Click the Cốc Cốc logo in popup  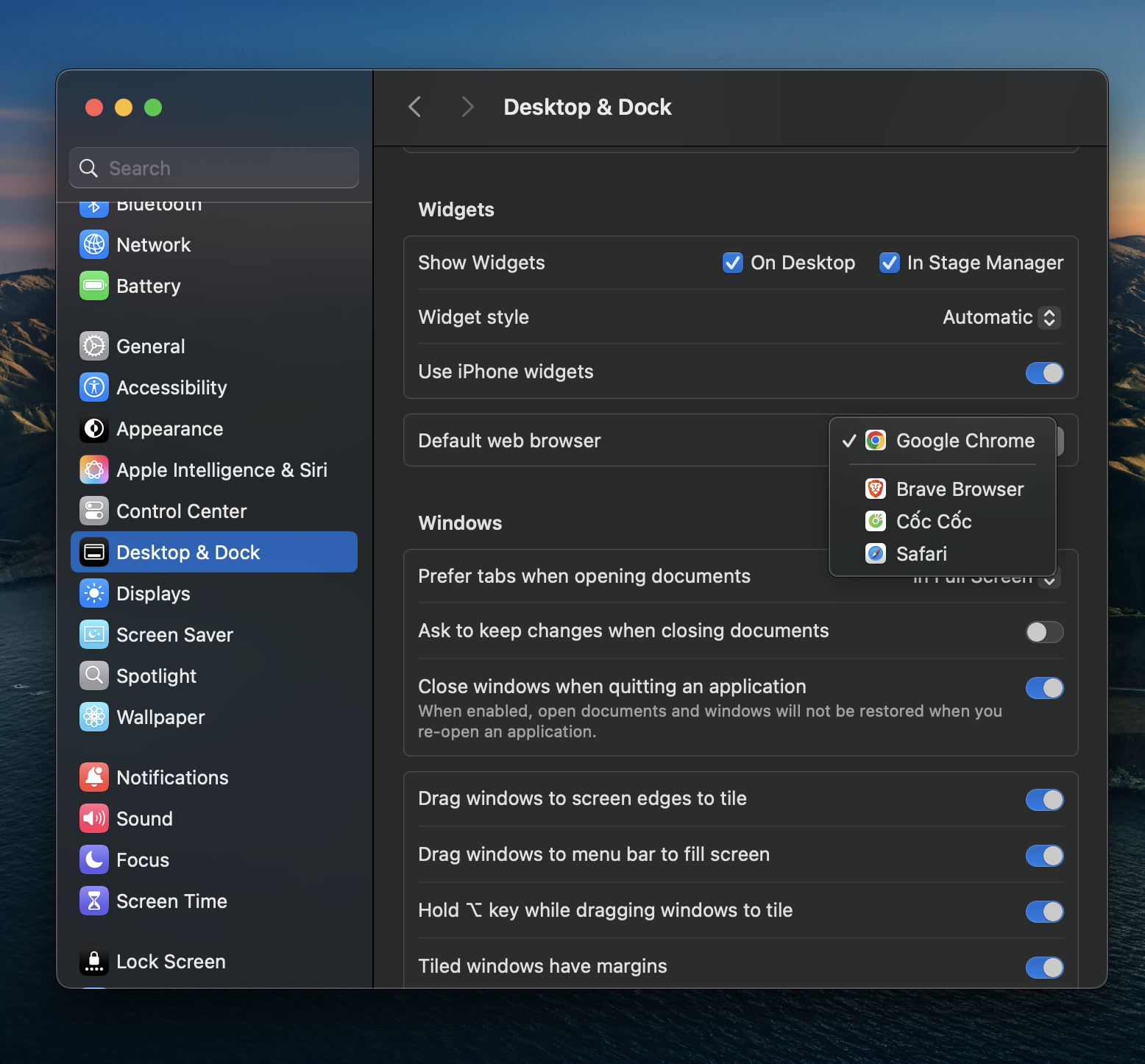pyautogui.click(x=876, y=521)
